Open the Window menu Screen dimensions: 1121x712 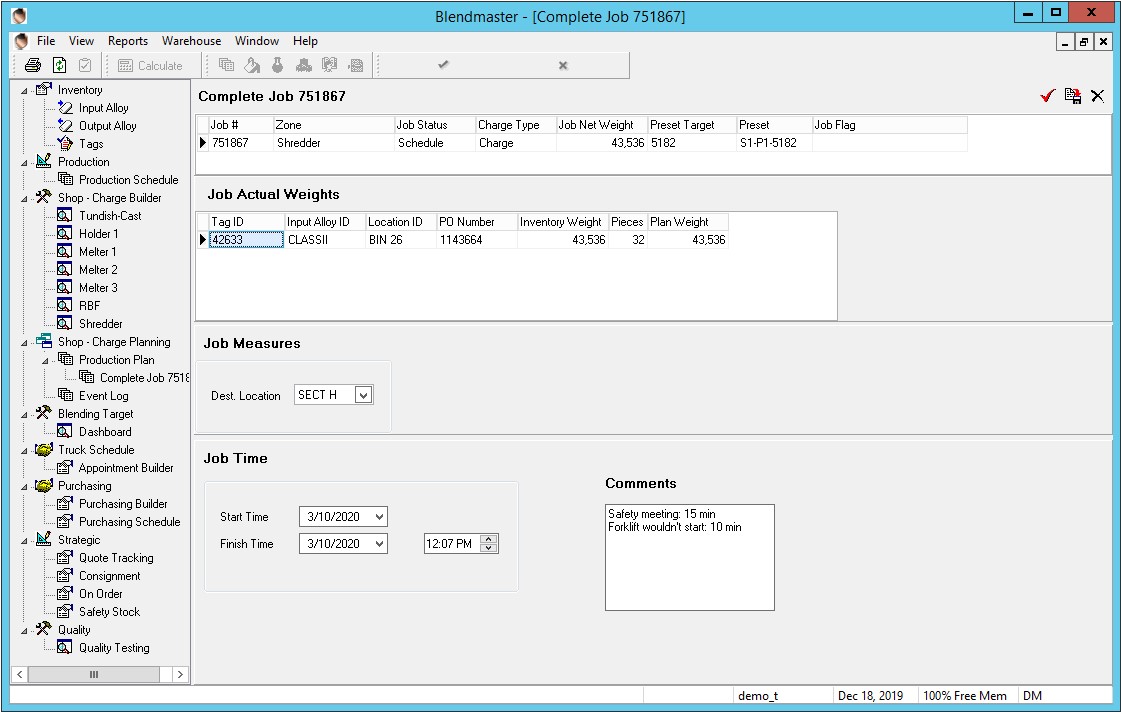click(257, 41)
